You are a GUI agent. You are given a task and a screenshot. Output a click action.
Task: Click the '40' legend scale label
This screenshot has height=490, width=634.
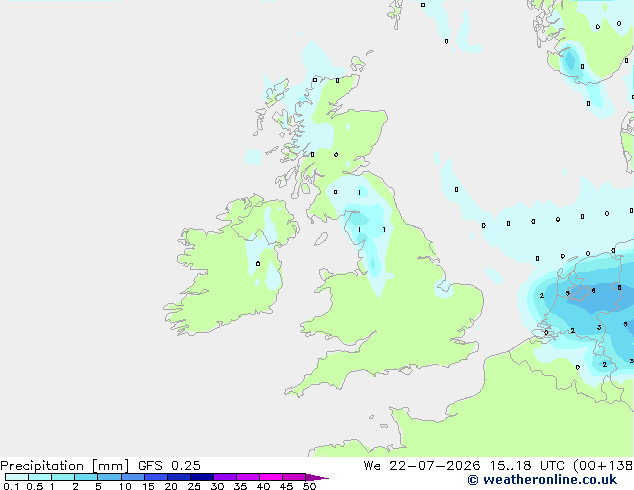[263, 486]
